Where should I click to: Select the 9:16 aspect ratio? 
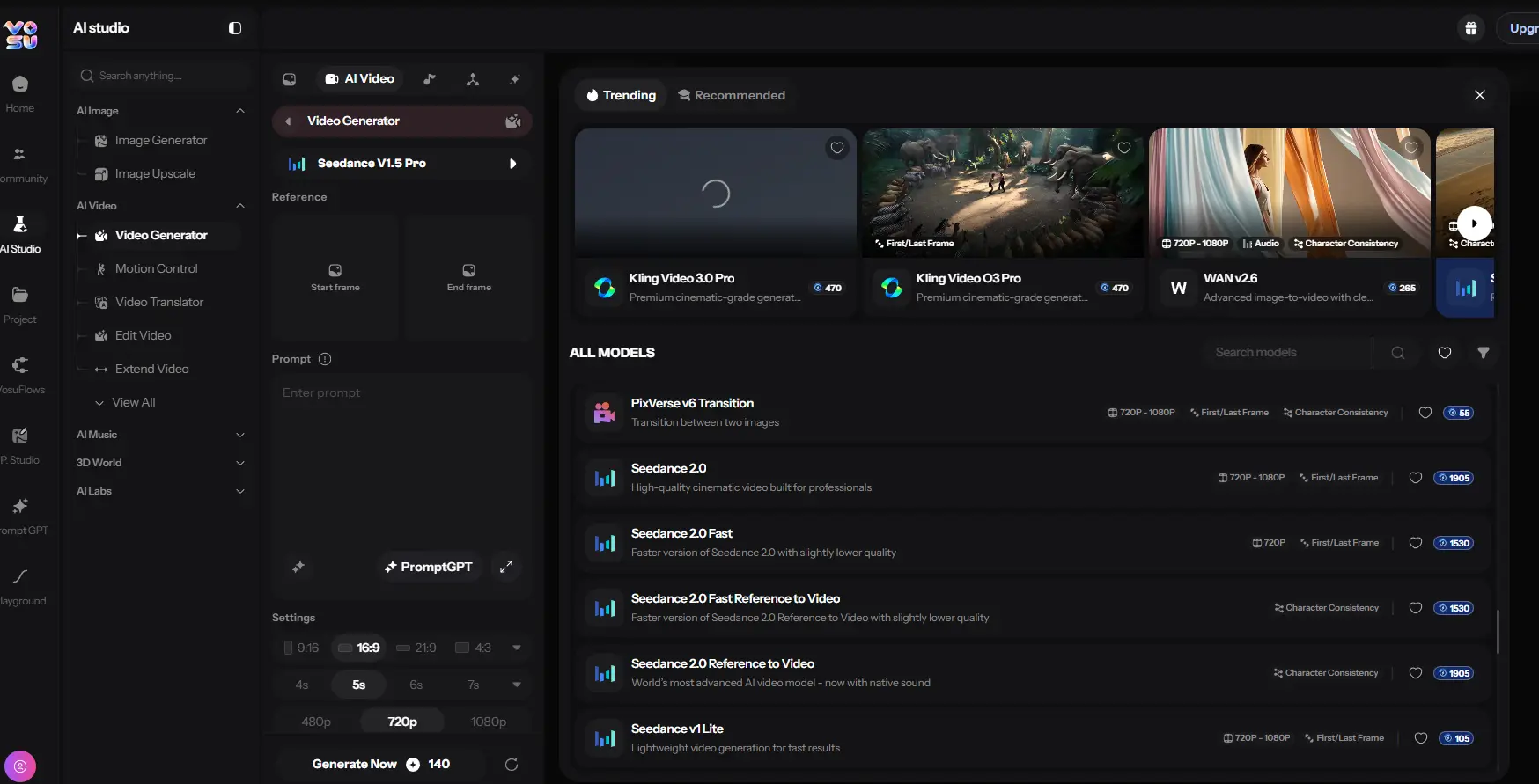coord(301,648)
